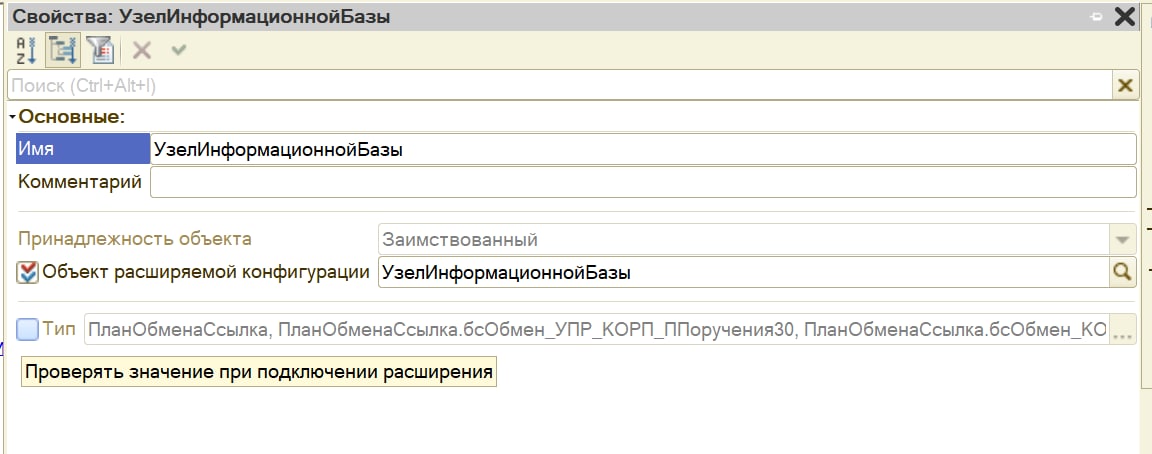Click the Объект расширяемой конфигурации value field
The image size is (1152, 454).
(742, 272)
